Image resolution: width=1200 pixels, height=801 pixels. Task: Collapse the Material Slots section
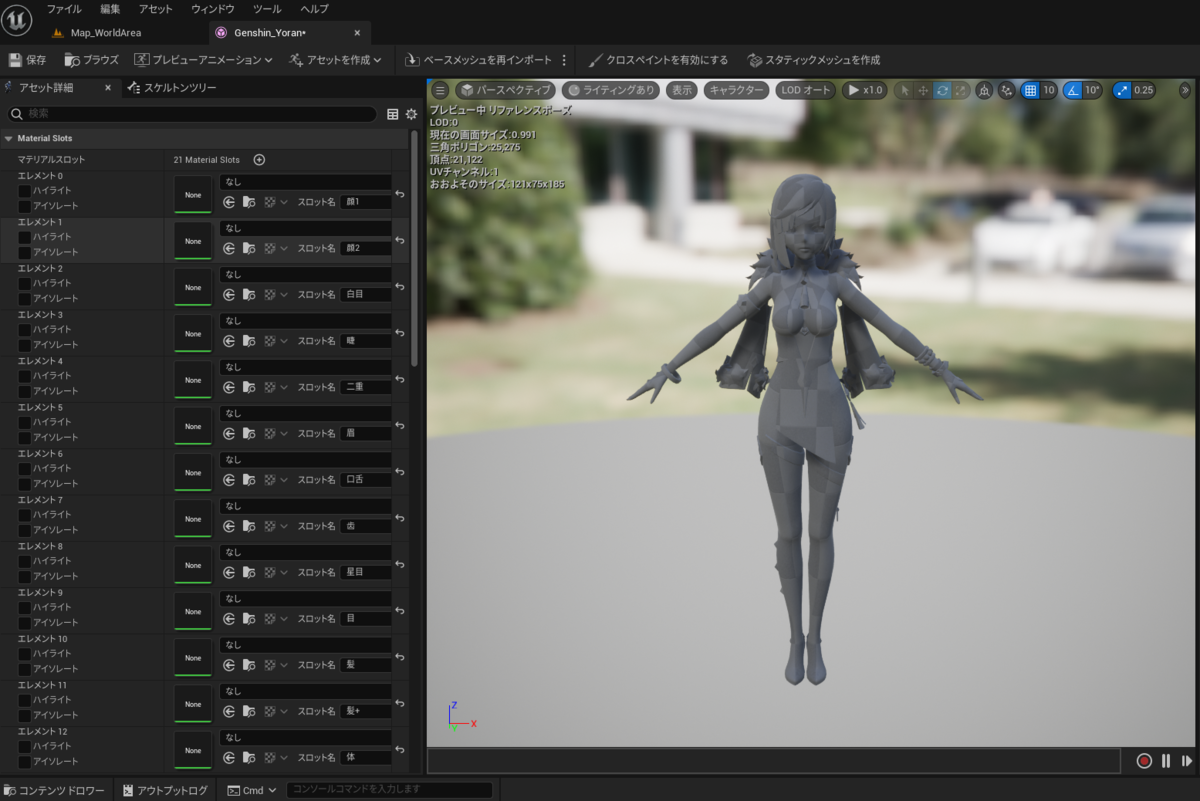tap(9, 138)
